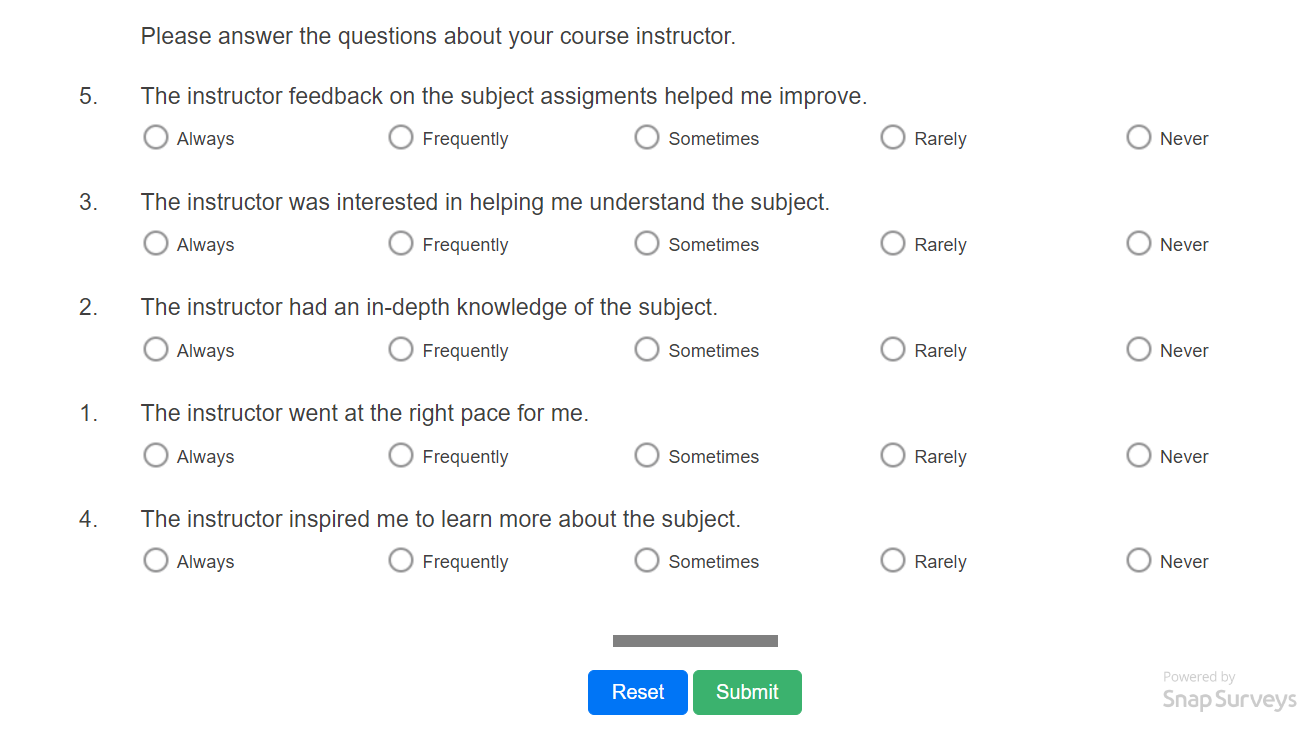Select "Rarely" for question 2

click(892, 349)
